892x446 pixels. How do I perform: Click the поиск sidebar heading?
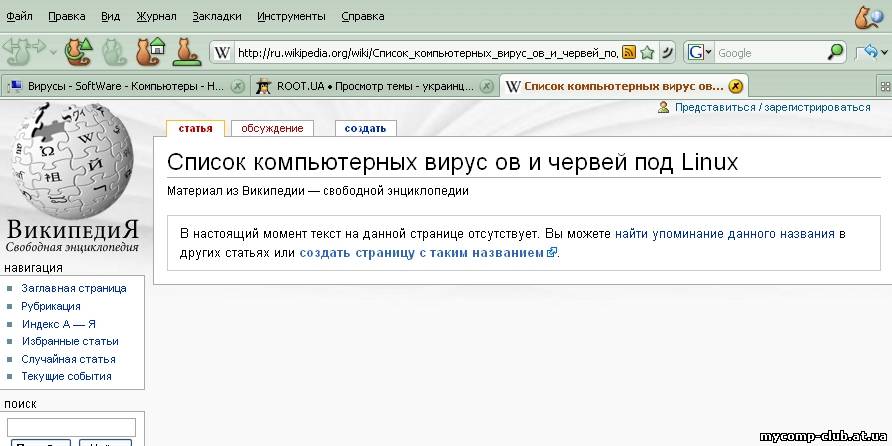[x=20, y=404]
